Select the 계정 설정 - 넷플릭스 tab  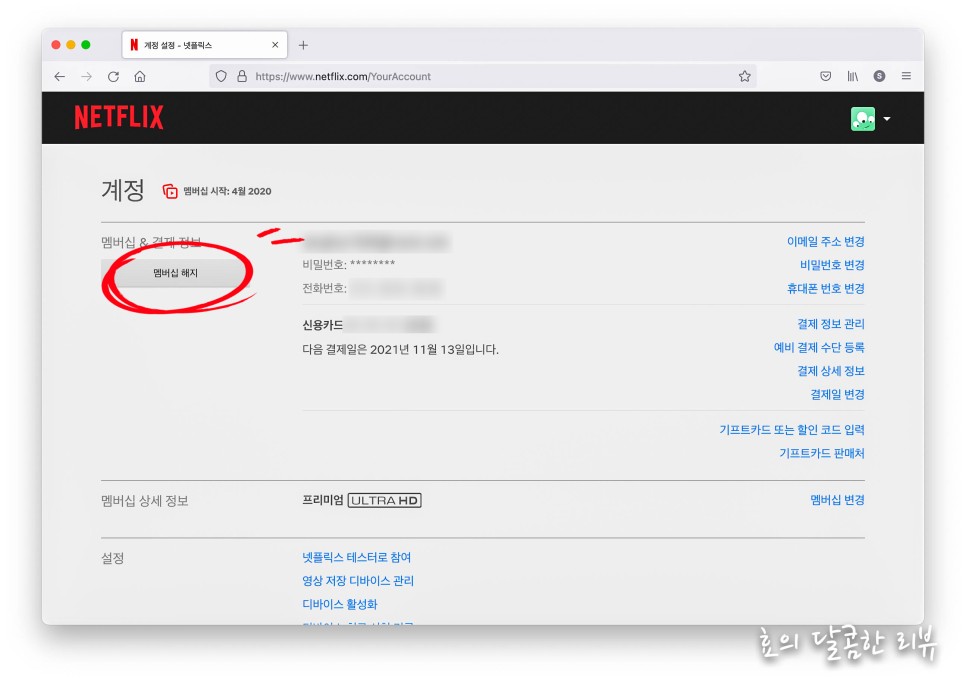(205, 45)
